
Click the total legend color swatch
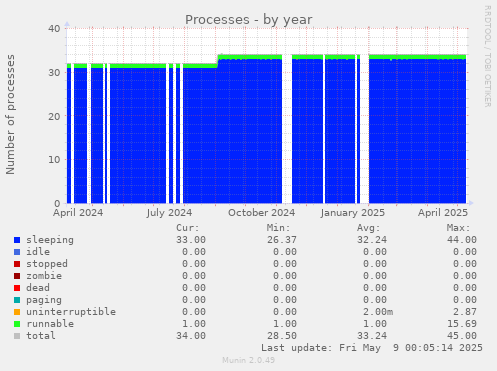coord(17,336)
